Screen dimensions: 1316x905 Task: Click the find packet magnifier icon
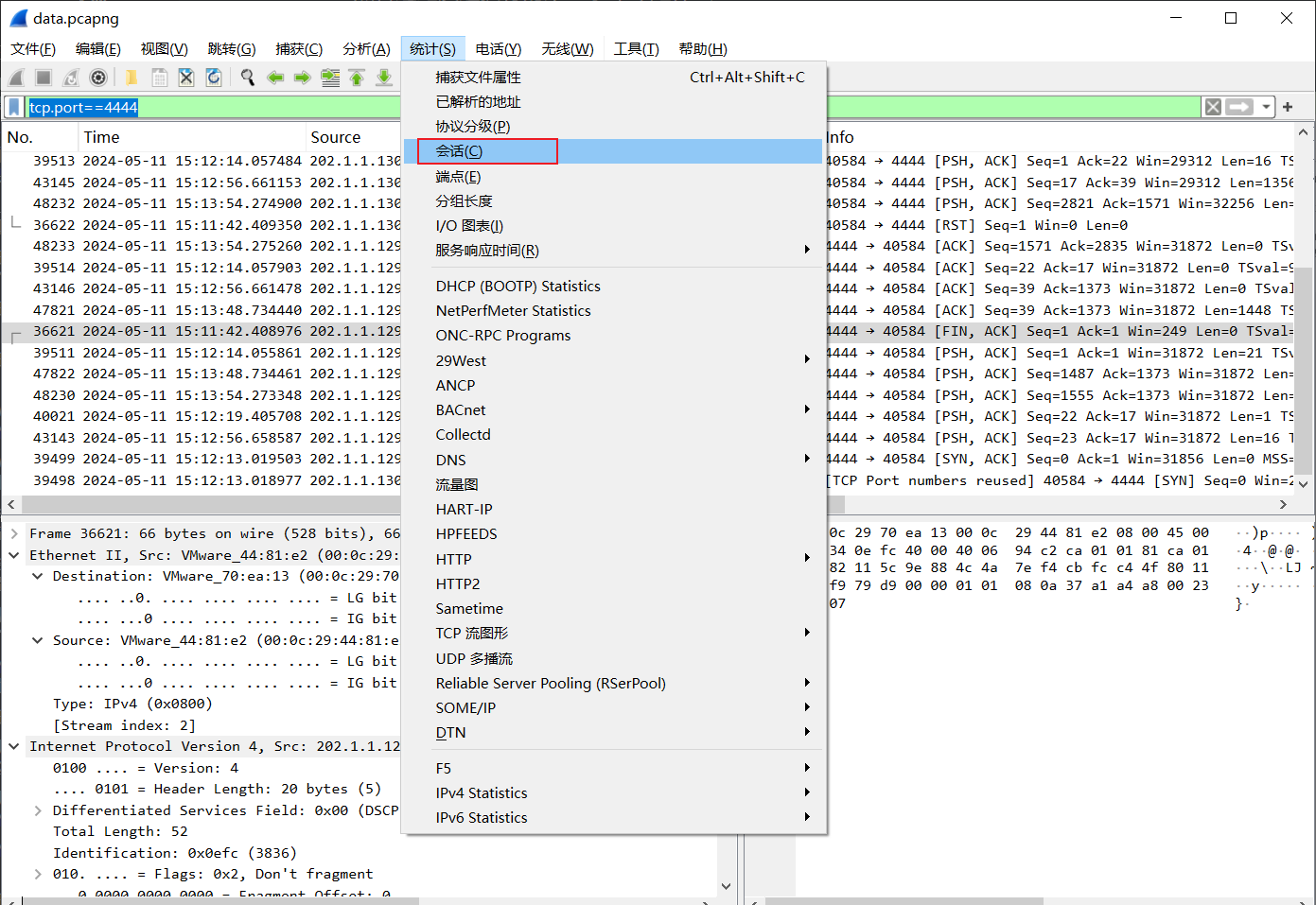[248, 78]
